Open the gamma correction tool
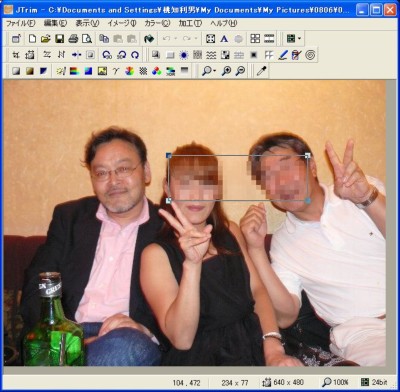This screenshot has width=400, height=392. 115,71
